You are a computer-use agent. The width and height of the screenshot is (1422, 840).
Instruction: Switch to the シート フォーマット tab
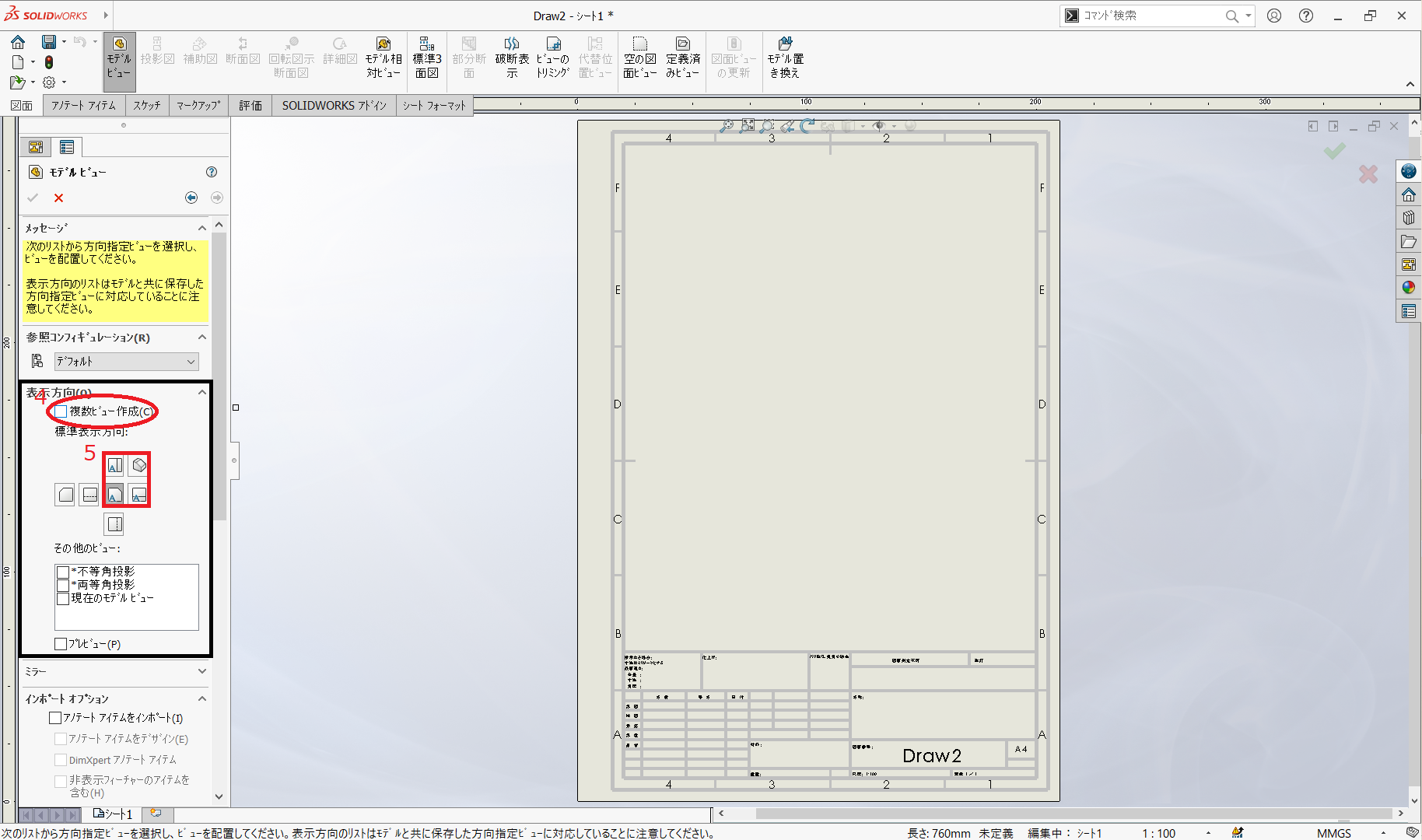tap(434, 105)
